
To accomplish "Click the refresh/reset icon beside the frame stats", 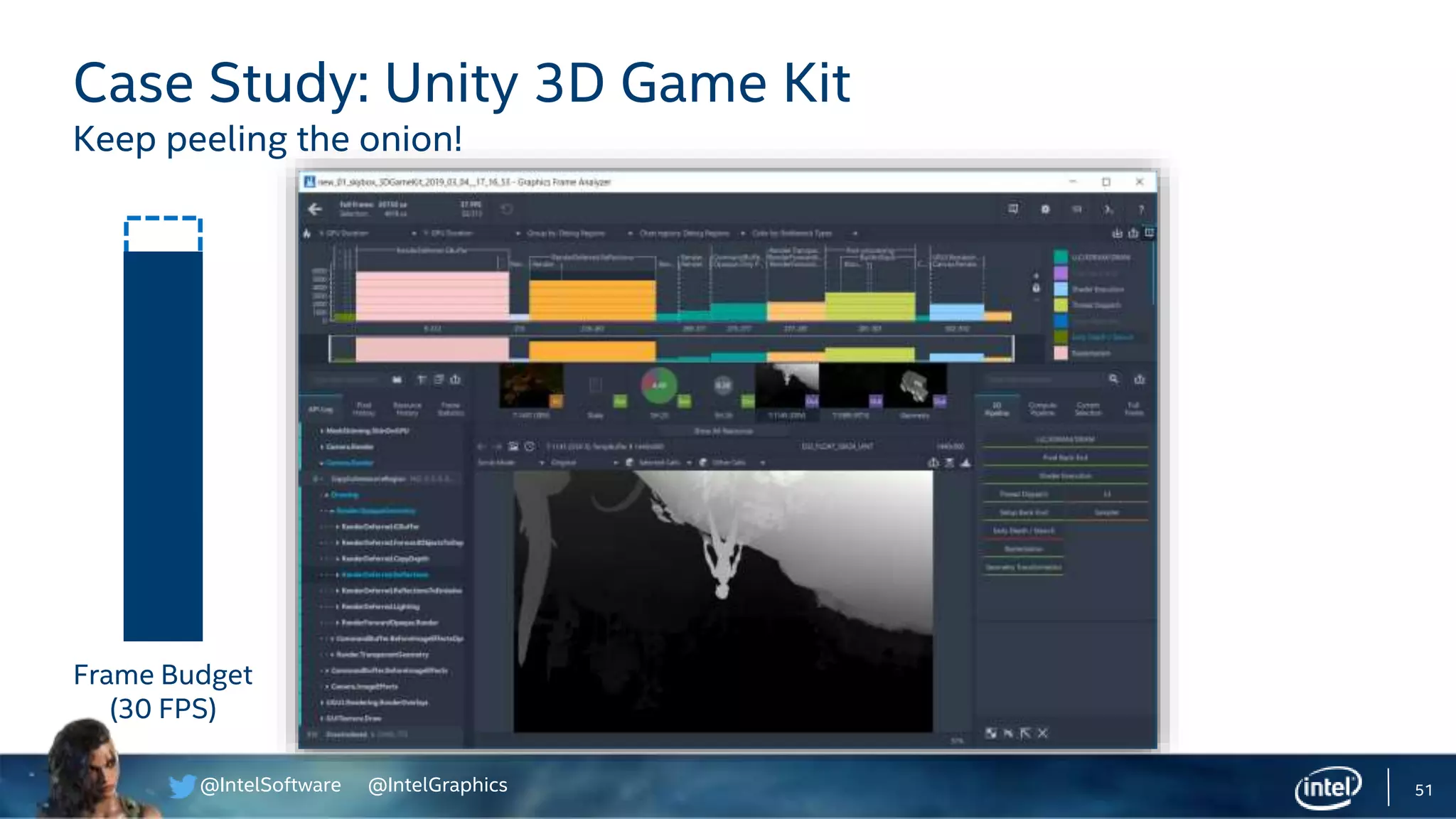I will pos(507,209).
